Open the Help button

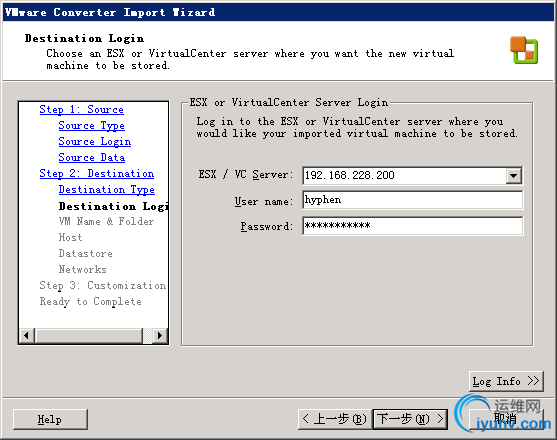point(50,419)
